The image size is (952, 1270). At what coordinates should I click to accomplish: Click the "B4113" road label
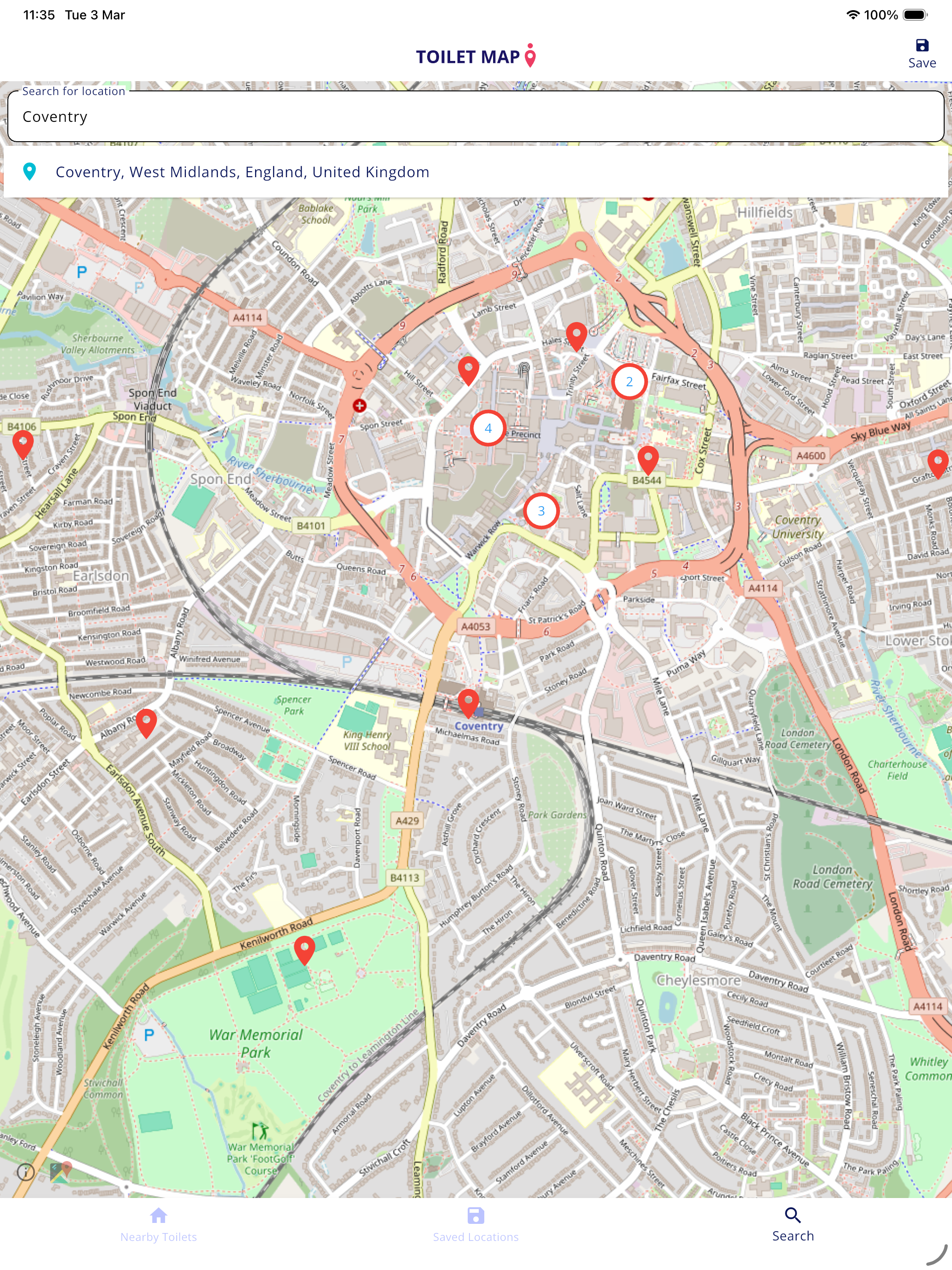(405, 878)
